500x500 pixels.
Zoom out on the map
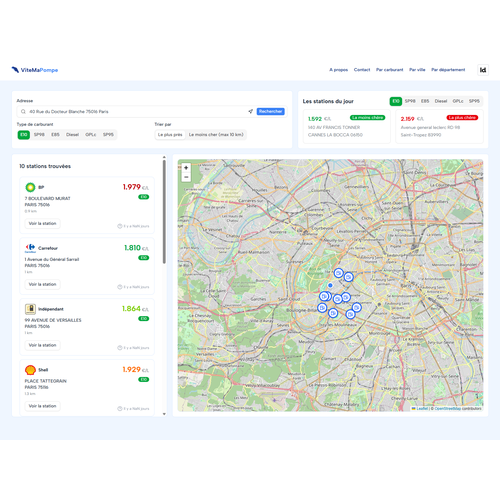(186, 177)
